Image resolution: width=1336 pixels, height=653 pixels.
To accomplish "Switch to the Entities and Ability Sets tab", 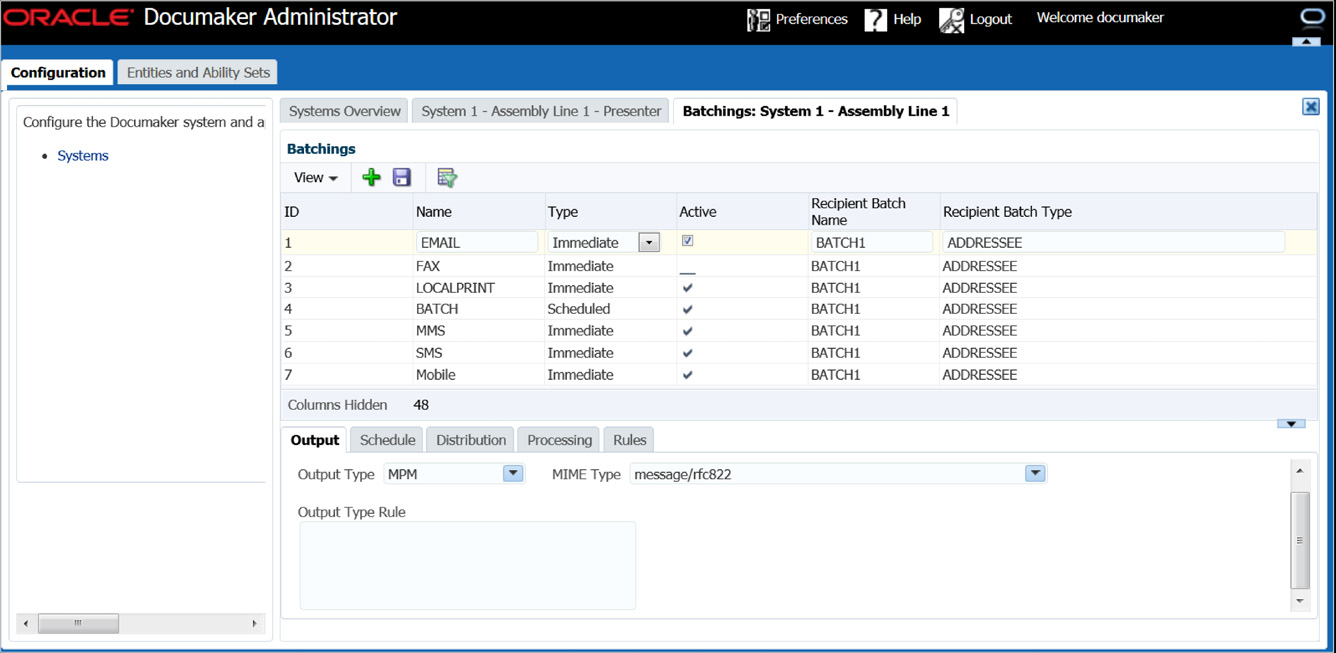I will (x=196, y=71).
